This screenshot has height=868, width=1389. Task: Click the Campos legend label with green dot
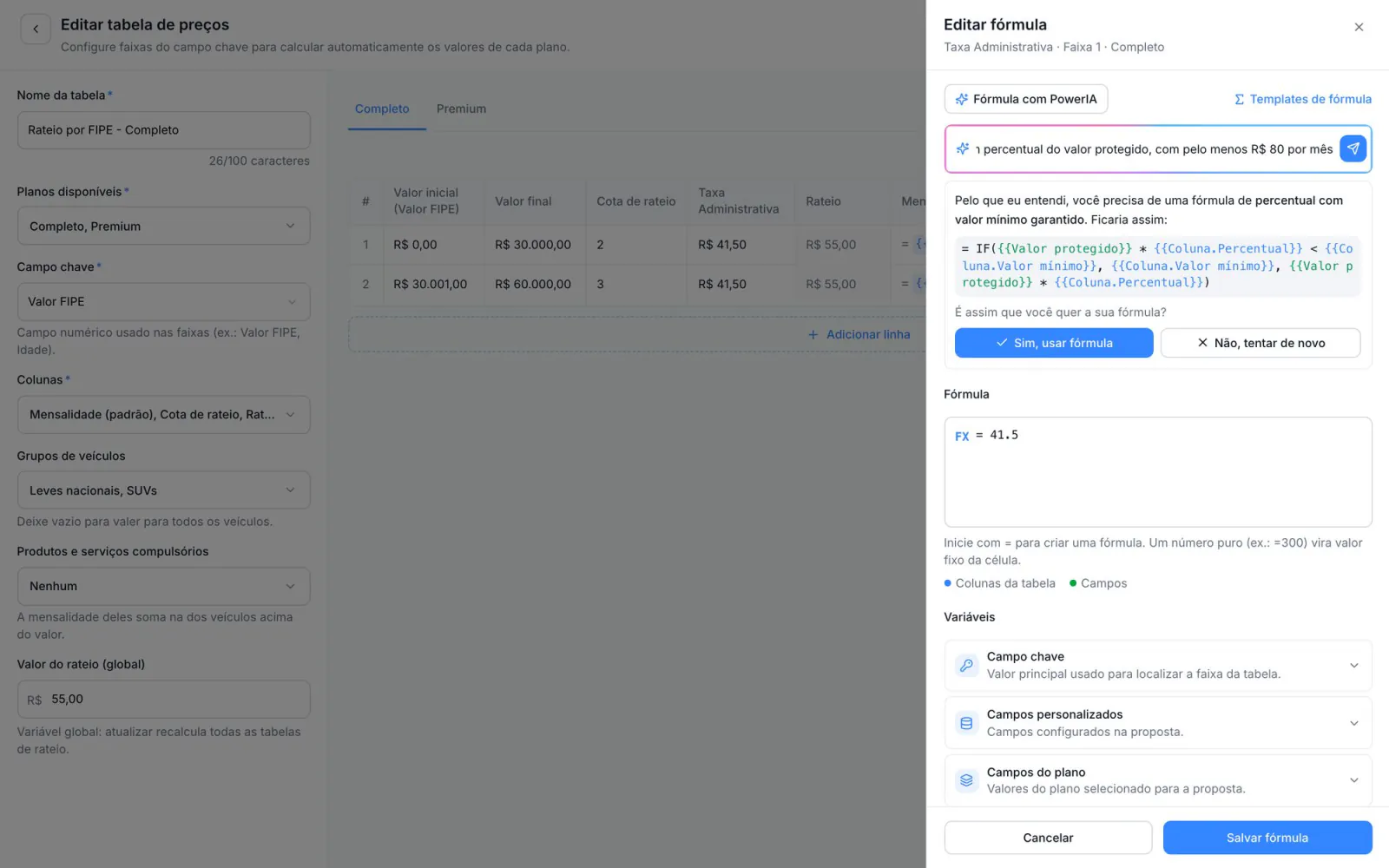click(1103, 583)
